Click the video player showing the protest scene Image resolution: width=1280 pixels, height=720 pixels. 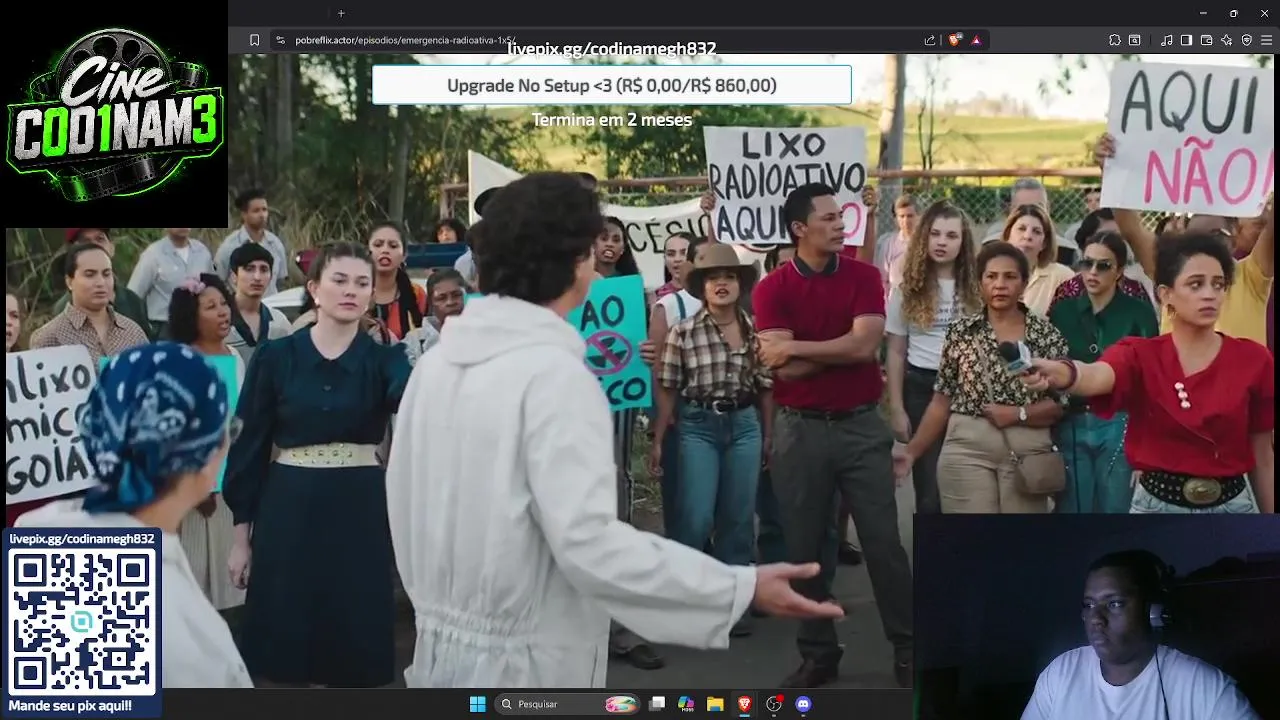tap(640, 370)
